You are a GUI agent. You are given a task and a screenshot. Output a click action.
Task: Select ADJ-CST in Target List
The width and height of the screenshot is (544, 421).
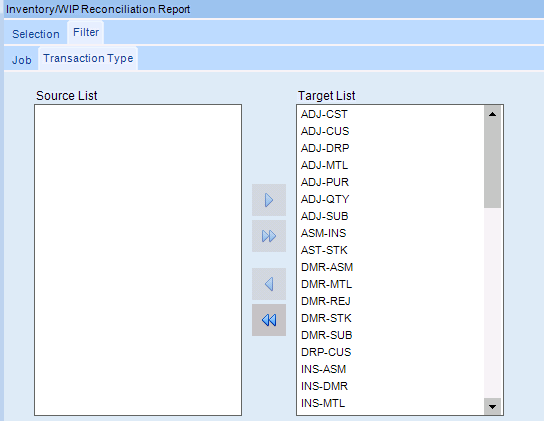(x=390, y=114)
